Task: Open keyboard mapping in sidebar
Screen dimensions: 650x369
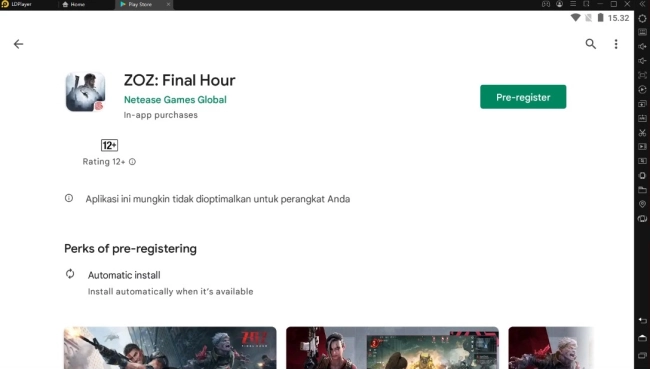Action: (x=642, y=32)
